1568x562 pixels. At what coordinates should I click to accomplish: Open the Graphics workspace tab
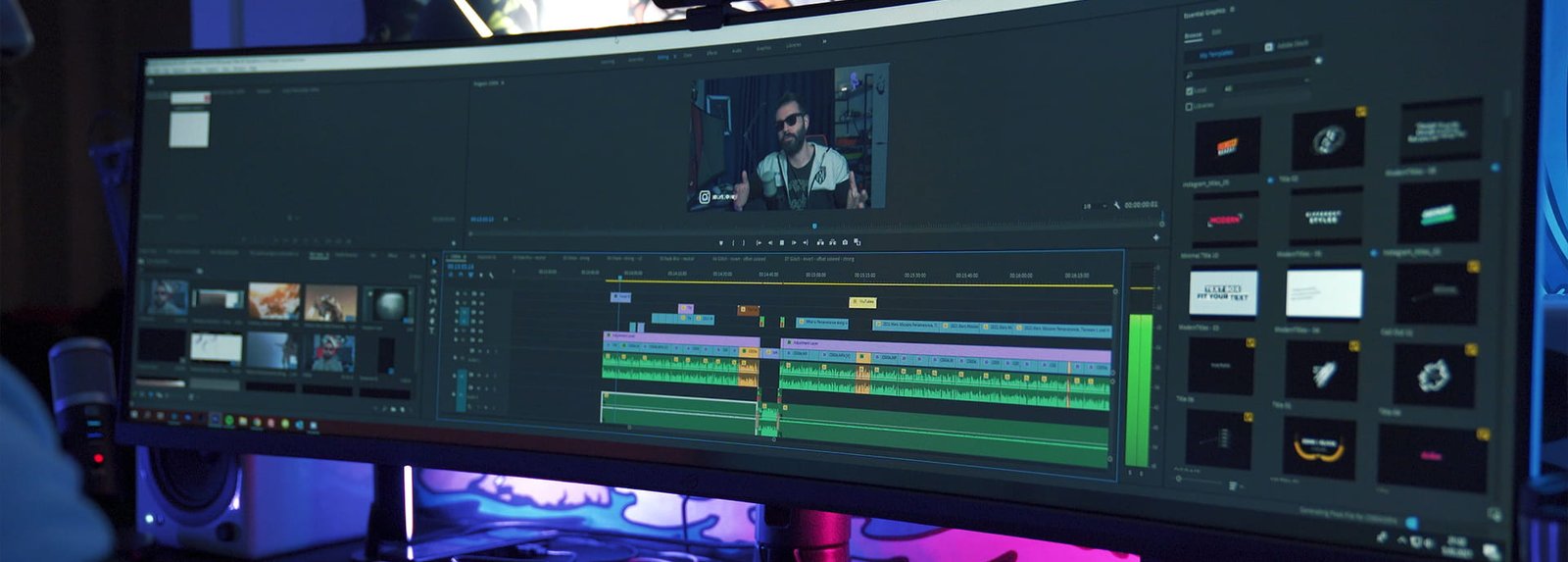pyautogui.click(x=764, y=48)
